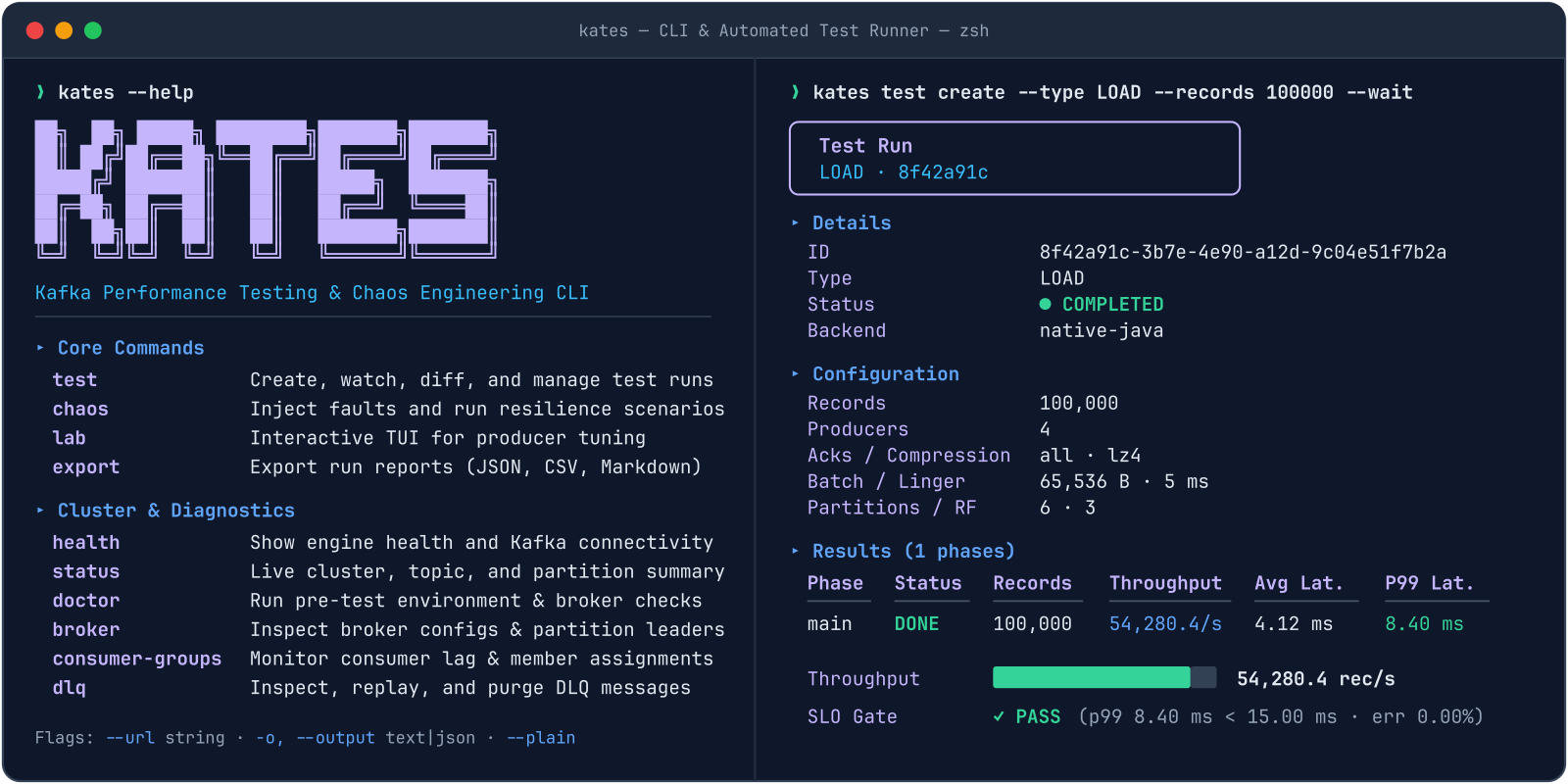Click the PASS SLO gate result

1038,716
